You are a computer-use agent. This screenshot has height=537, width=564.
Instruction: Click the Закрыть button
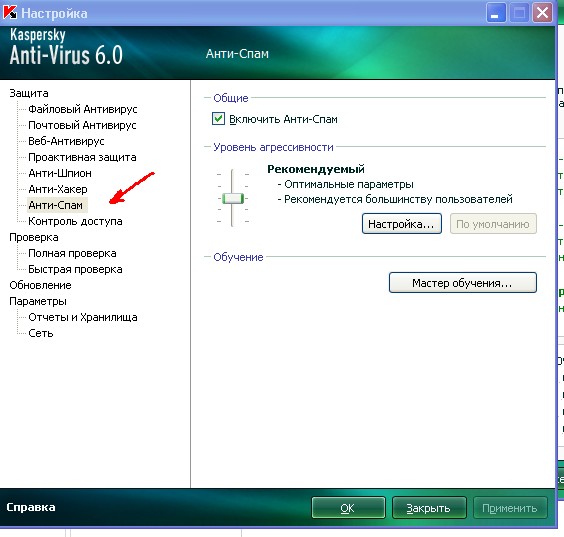click(429, 508)
